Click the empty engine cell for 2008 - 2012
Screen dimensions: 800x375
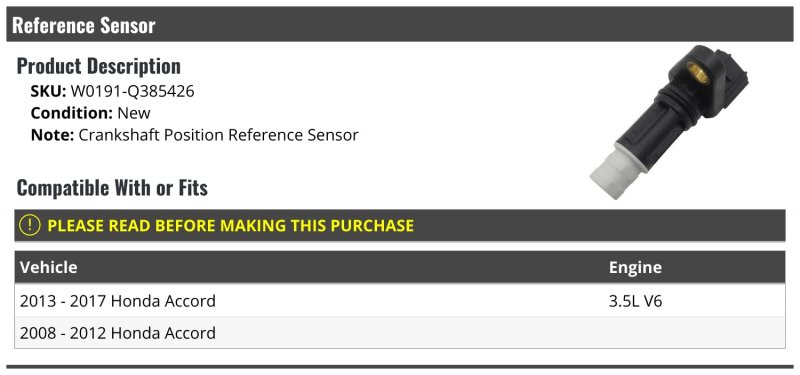(694, 333)
